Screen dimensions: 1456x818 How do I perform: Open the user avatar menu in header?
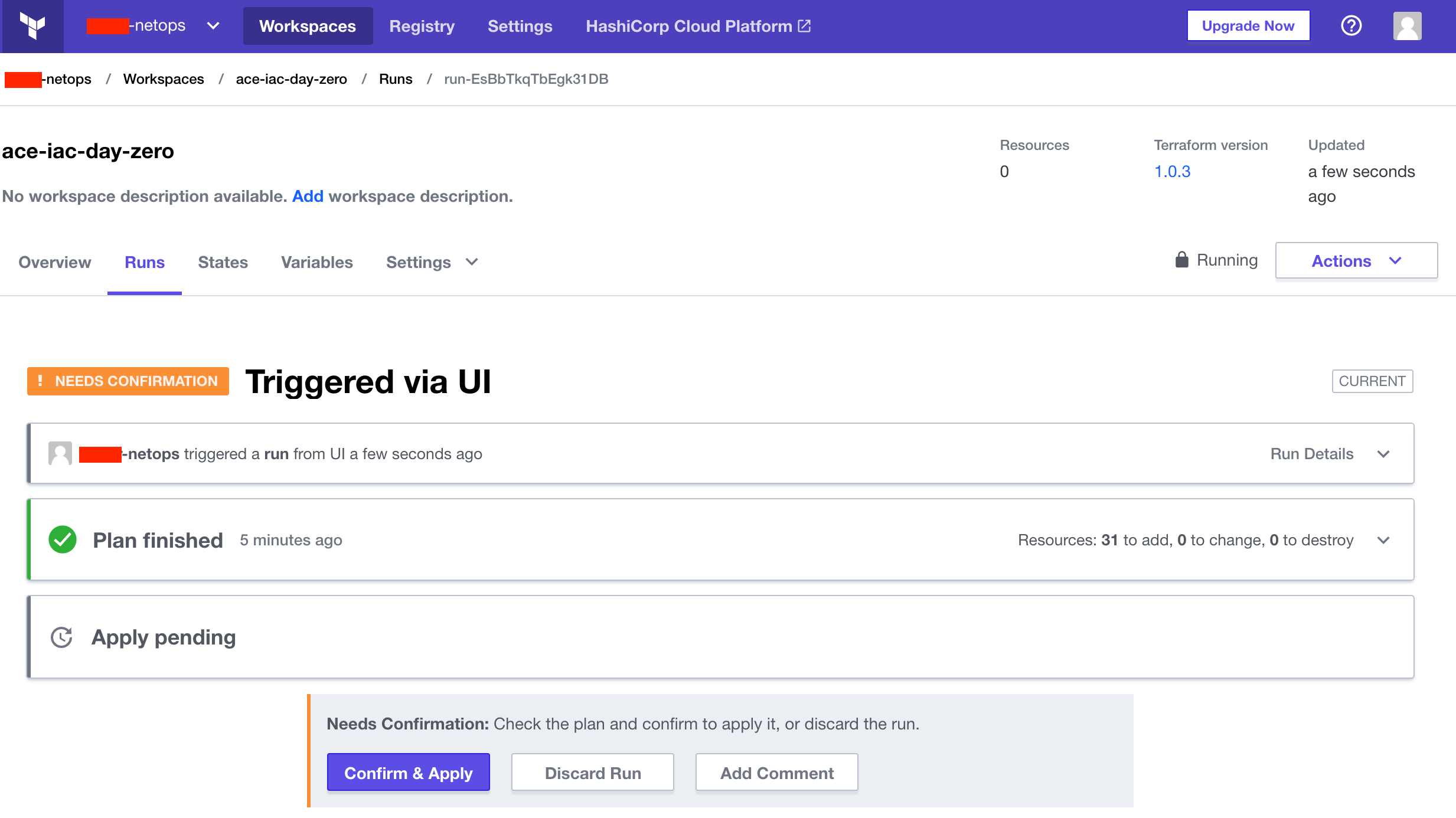(1407, 26)
